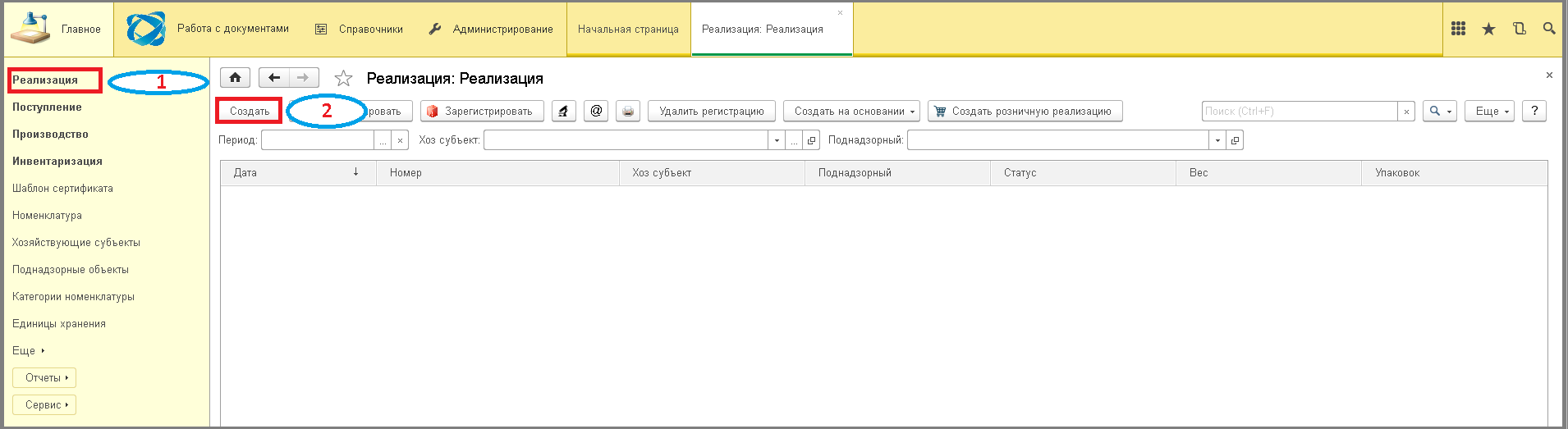The width and height of the screenshot is (1568, 429).
Task: Click the printer icon button
Action: [x=628, y=112]
